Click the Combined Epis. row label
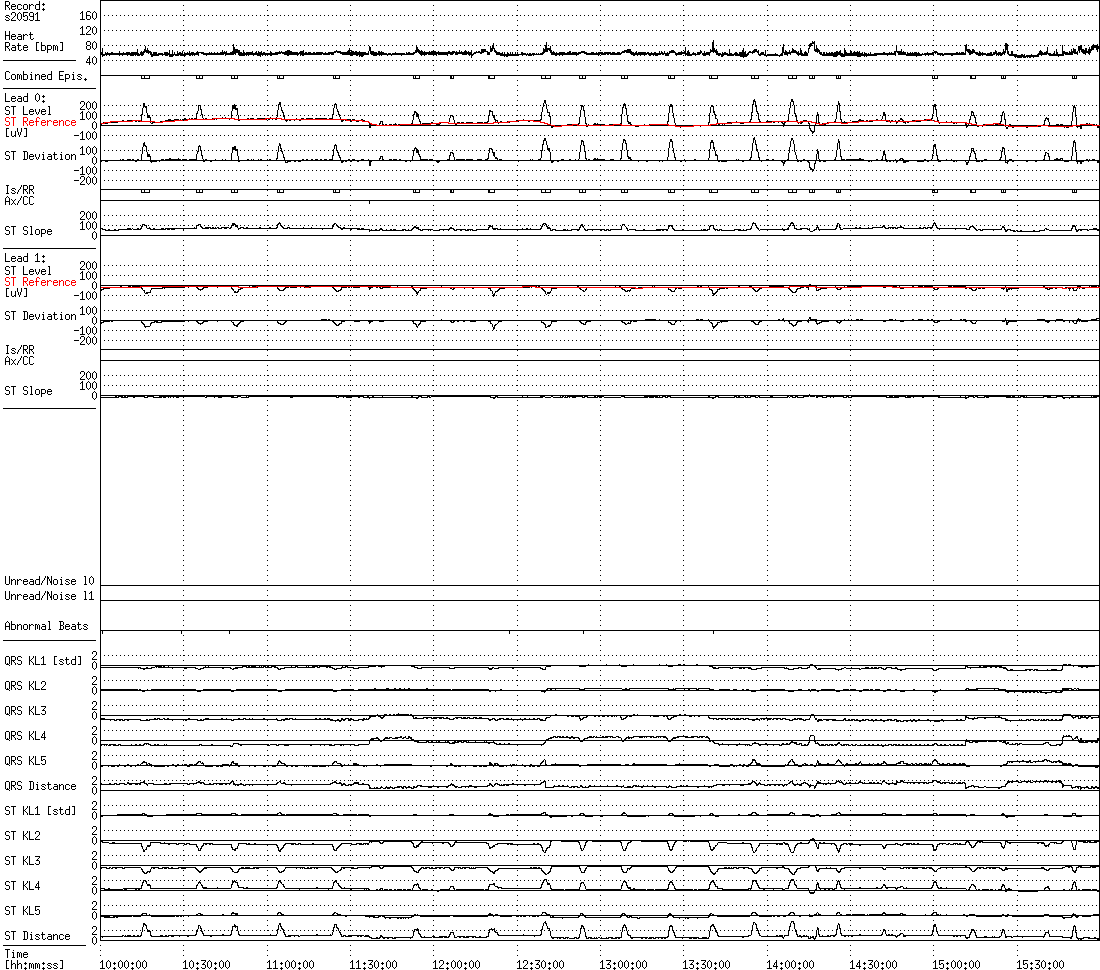 coord(38,76)
